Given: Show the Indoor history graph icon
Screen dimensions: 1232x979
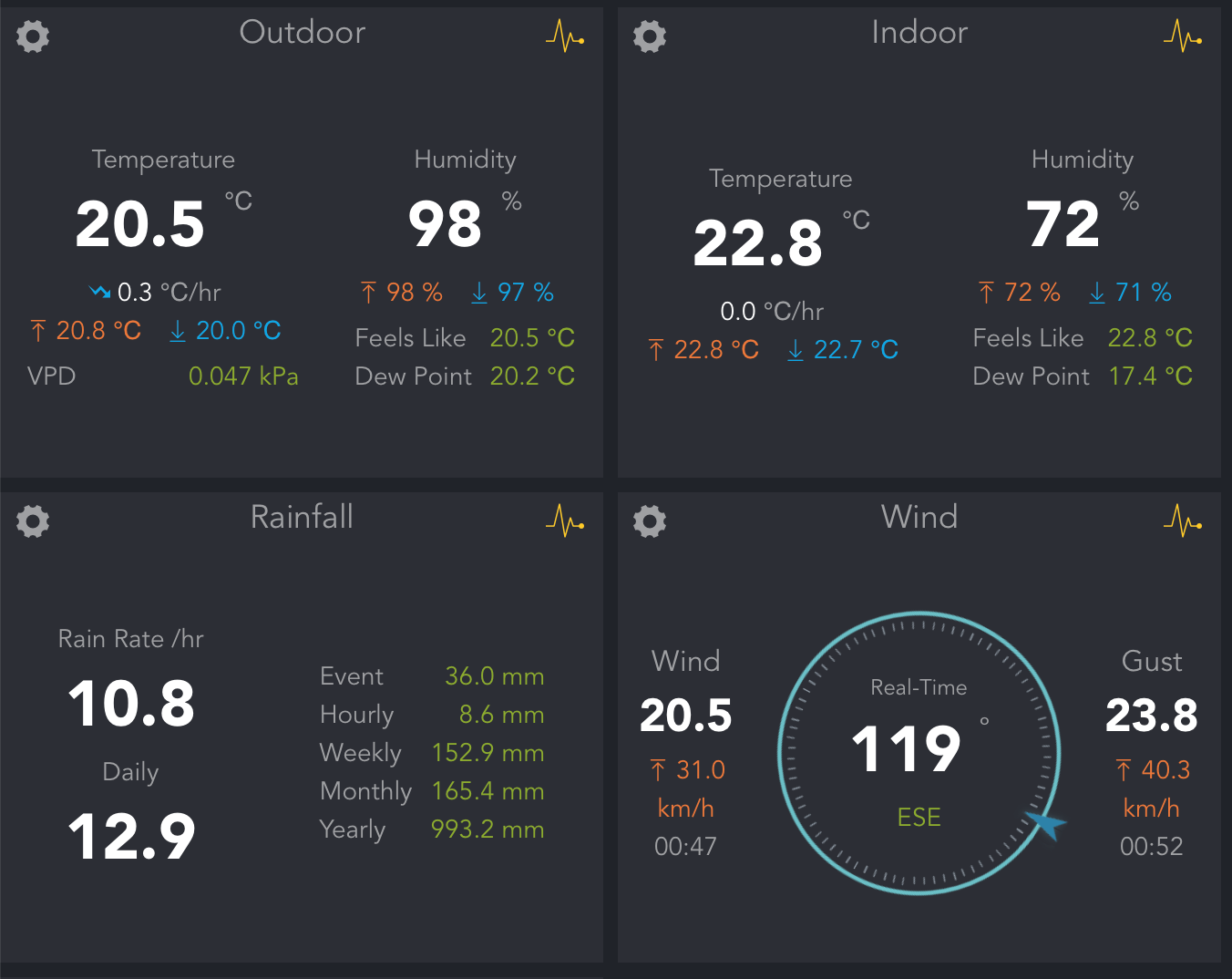Looking at the screenshot, I should (1182, 36).
